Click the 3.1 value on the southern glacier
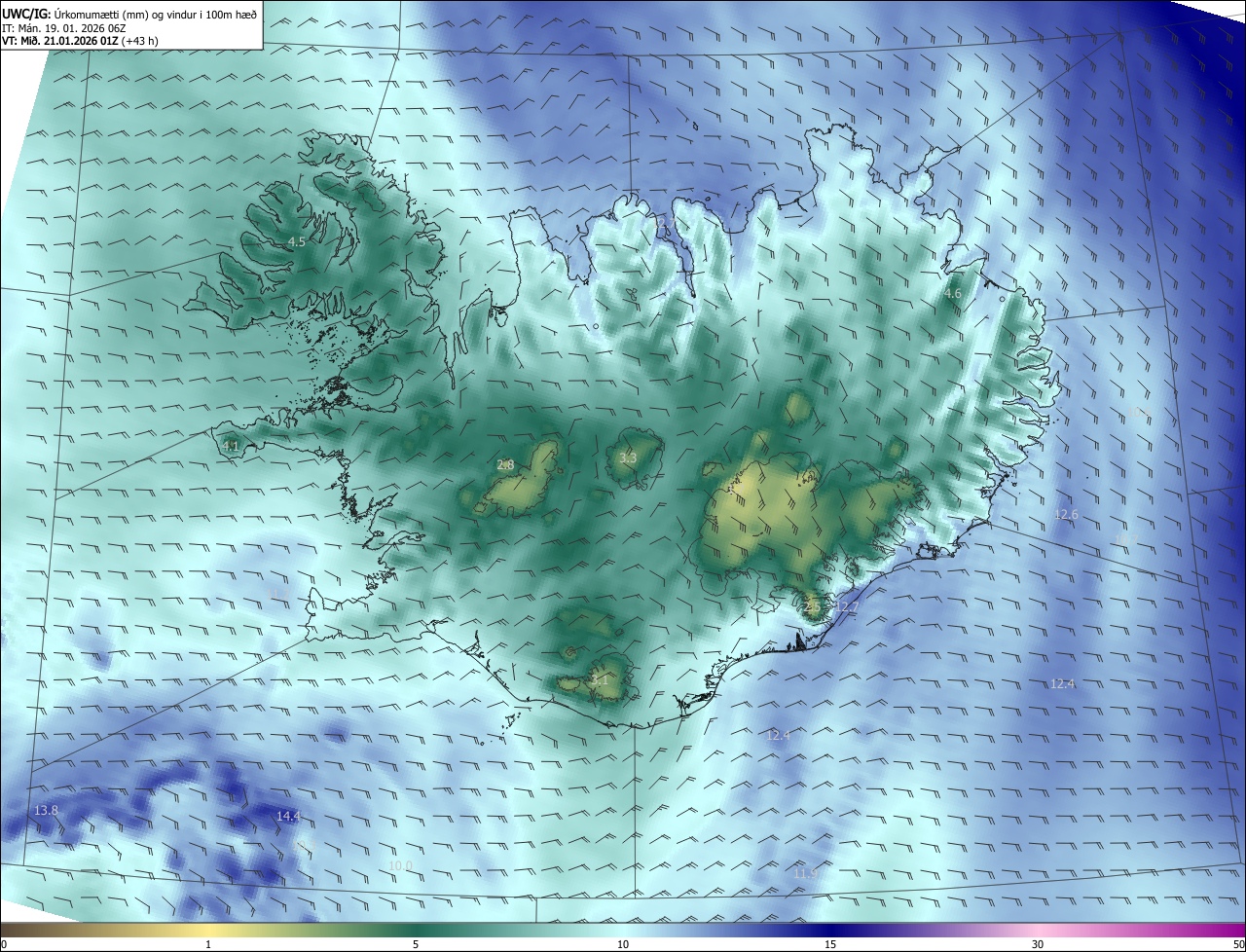 (600, 680)
